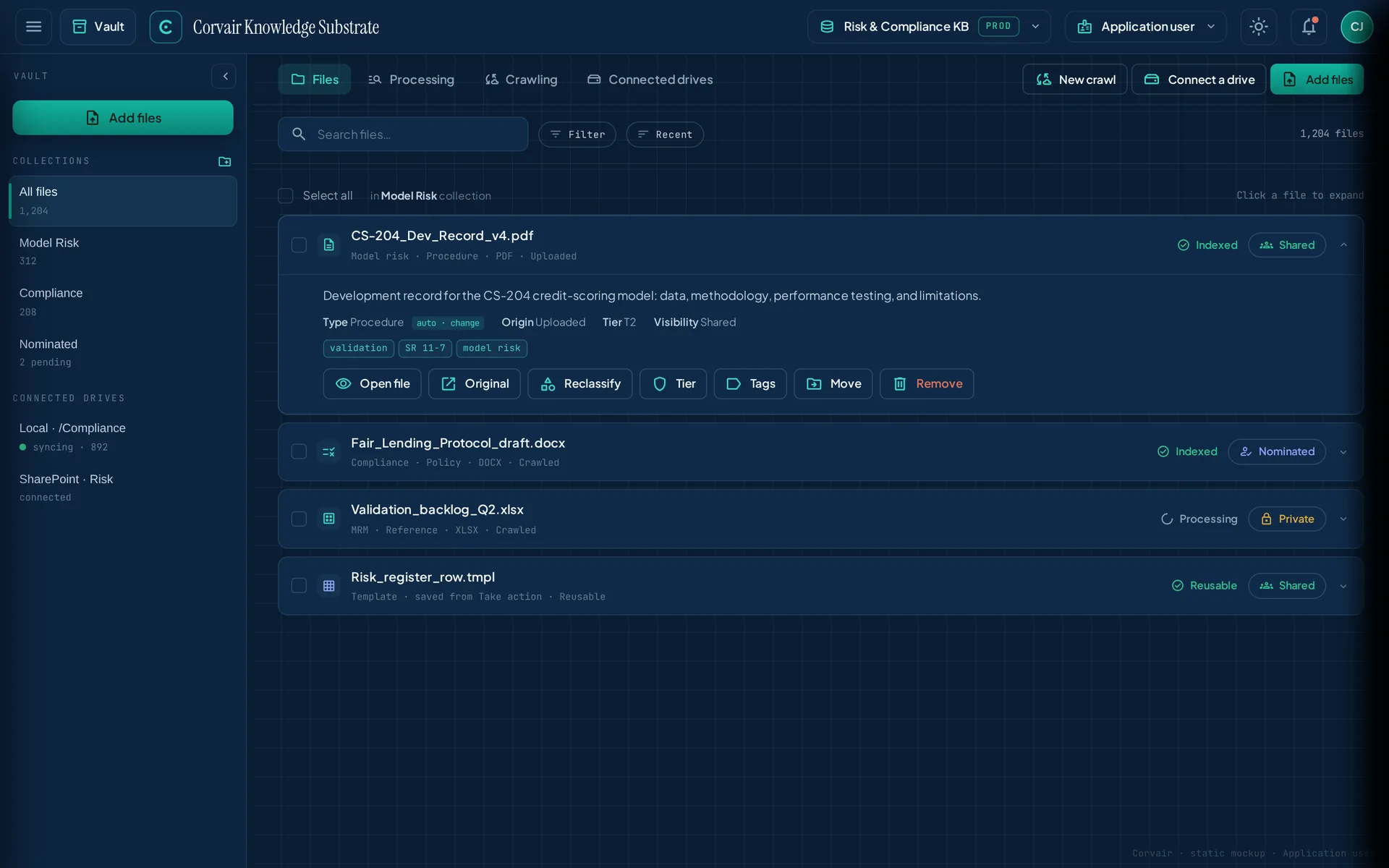Collapse CS-204_Dev_Record_v4.pdf row
Viewport: 1389px width, 868px height.
[x=1343, y=245]
